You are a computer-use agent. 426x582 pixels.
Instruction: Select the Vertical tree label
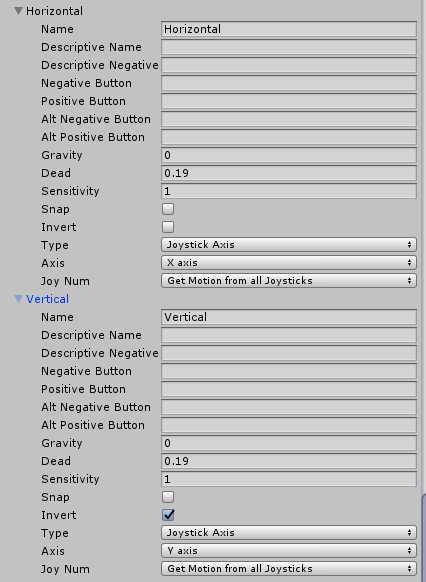point(47,299)
